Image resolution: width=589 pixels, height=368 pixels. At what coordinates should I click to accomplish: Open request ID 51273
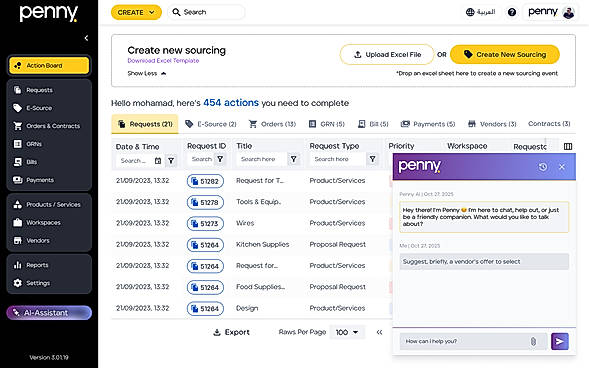(x=205, y=224)
